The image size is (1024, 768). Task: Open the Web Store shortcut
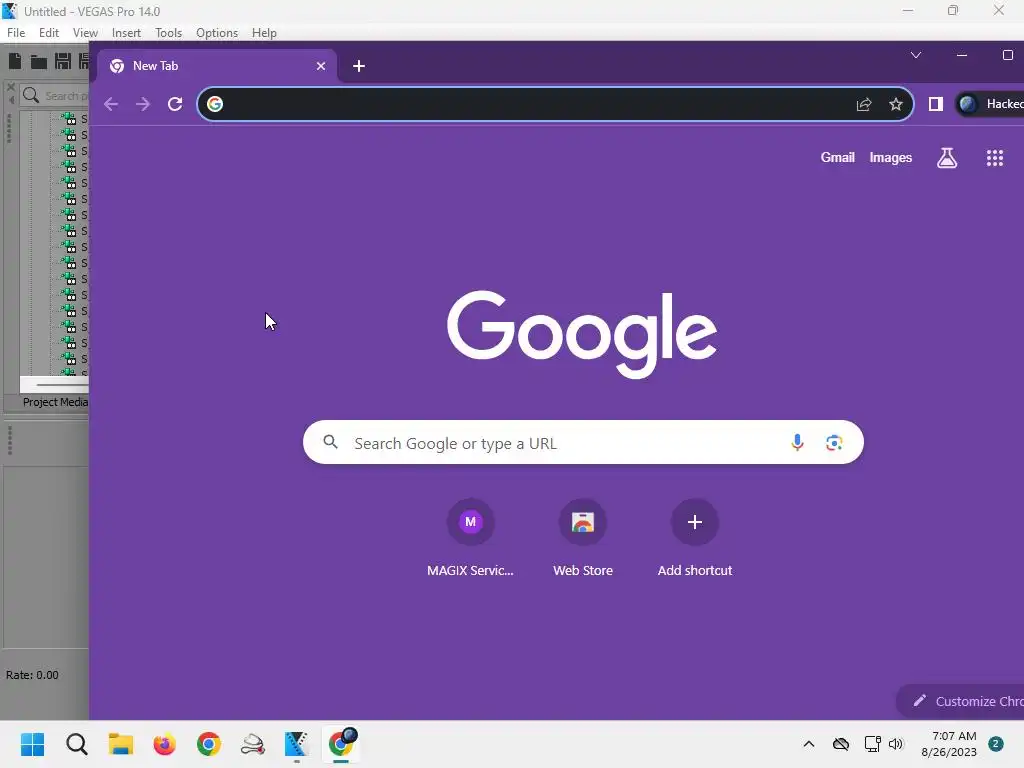pyautogui.click(x=583, y=537)
